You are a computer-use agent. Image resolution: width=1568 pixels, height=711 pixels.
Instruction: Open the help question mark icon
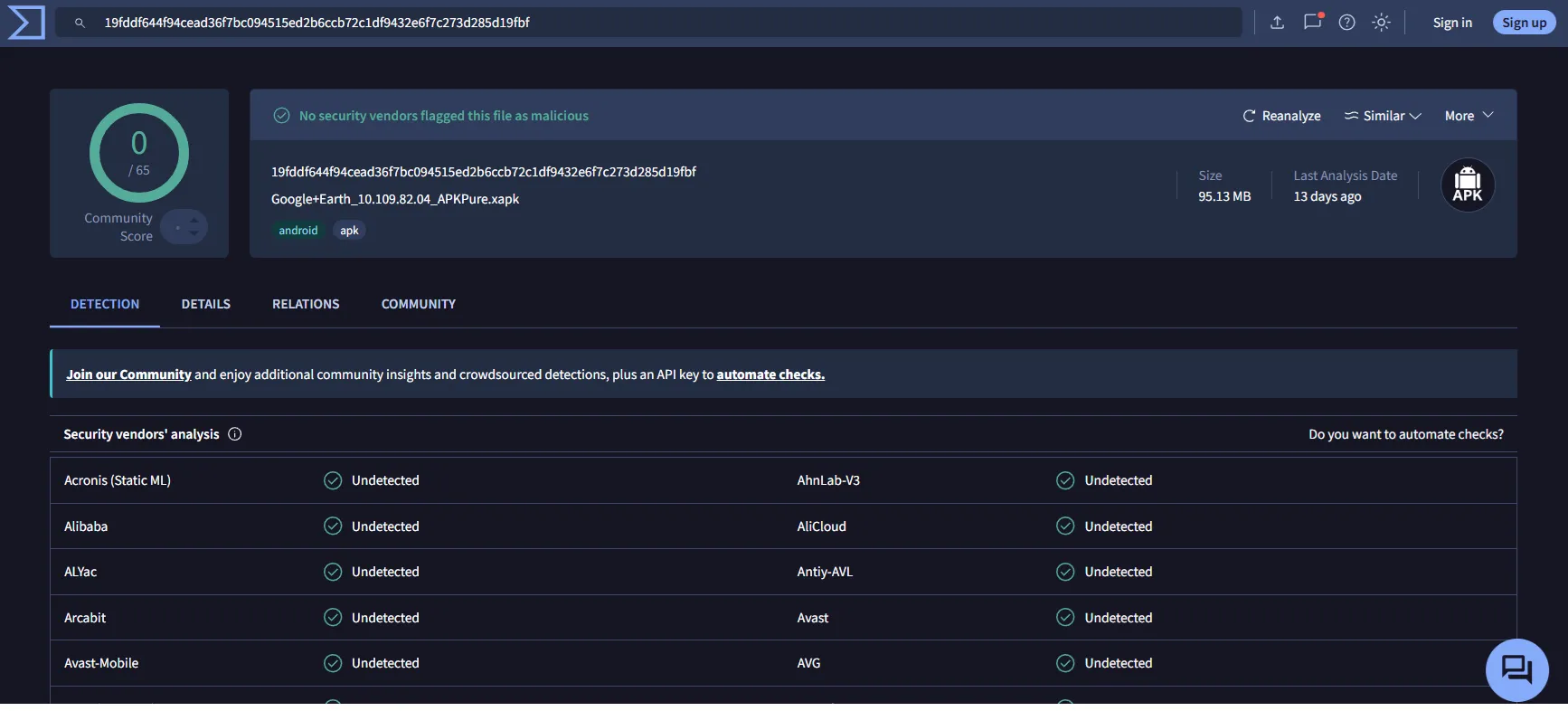point(1346,23)
